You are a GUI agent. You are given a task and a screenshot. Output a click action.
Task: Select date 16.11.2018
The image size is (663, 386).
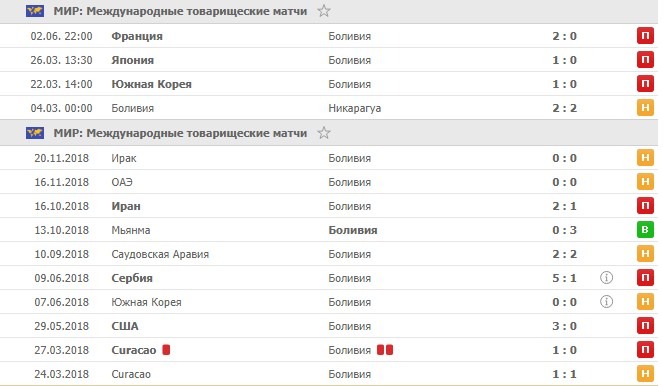(x=62, y=182)
